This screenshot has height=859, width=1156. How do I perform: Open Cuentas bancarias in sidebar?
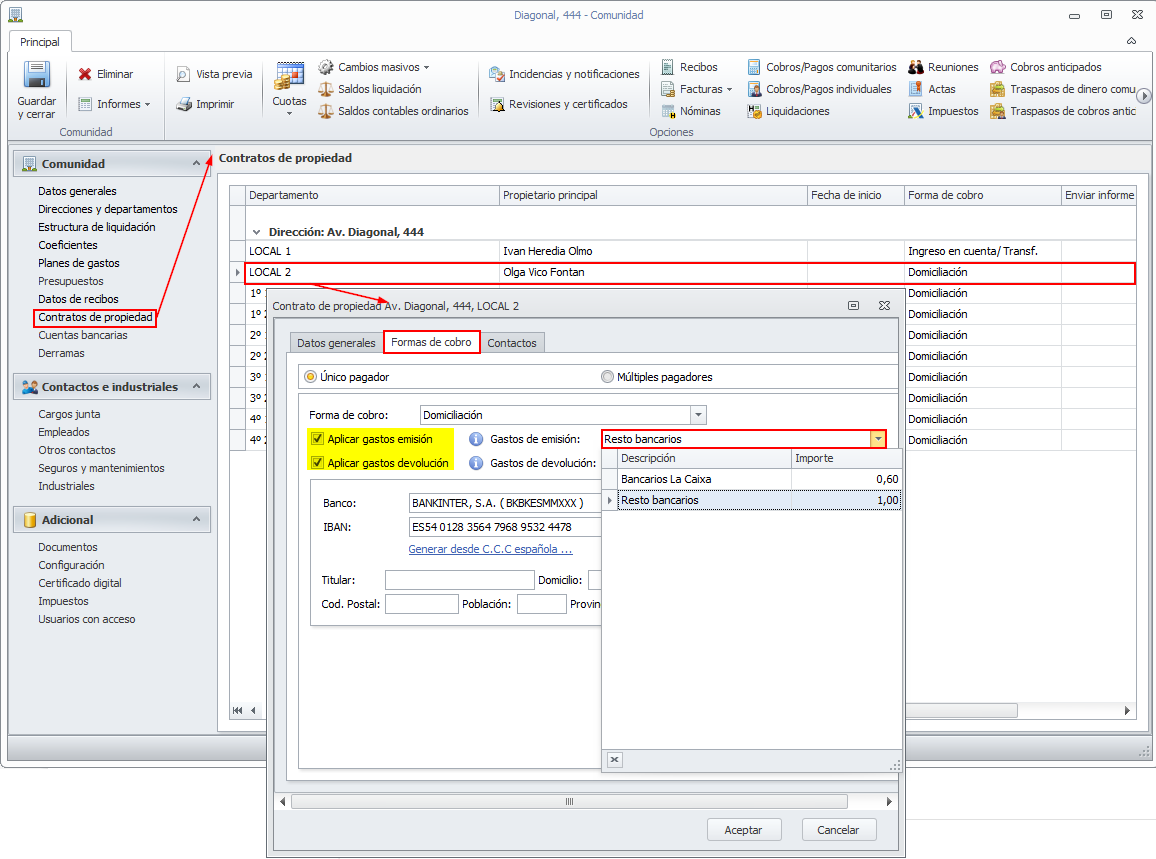[83, 335]
